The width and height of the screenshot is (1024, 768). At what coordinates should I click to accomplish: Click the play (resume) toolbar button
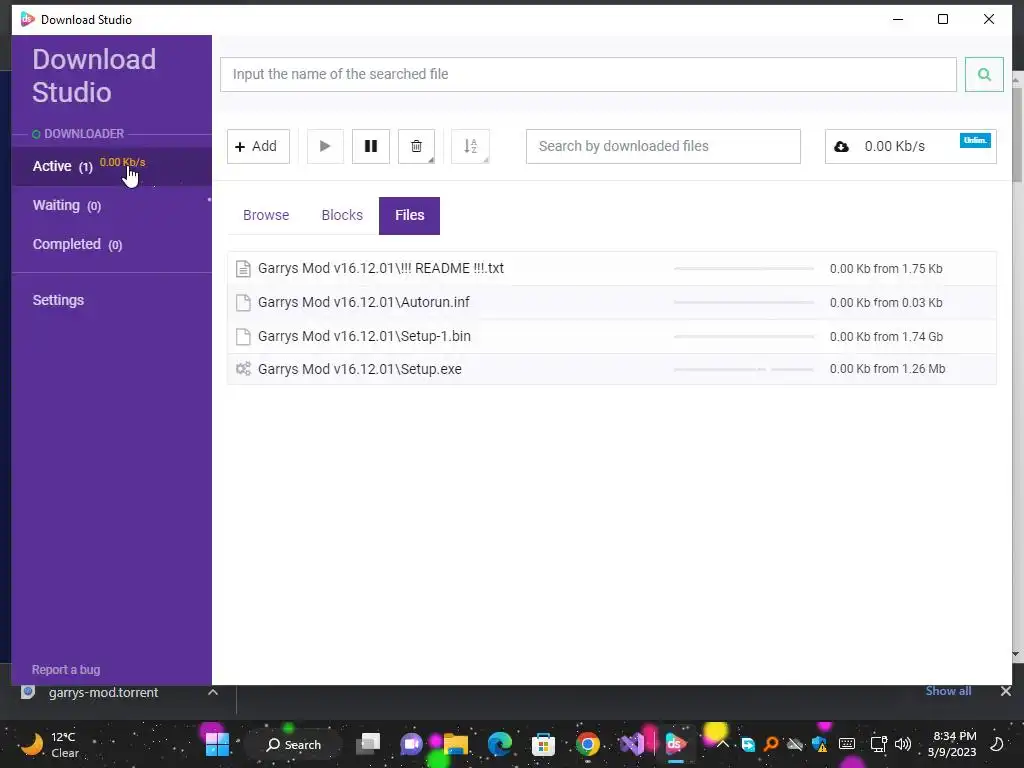pyautogui.click(x=325, y=146)
